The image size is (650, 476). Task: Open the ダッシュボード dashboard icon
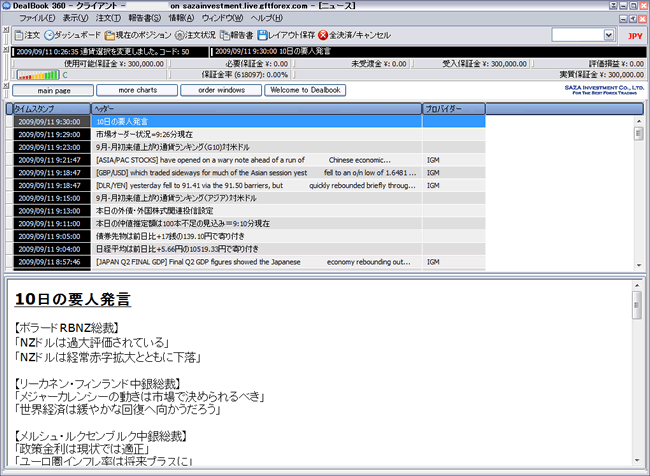point(49,35)
